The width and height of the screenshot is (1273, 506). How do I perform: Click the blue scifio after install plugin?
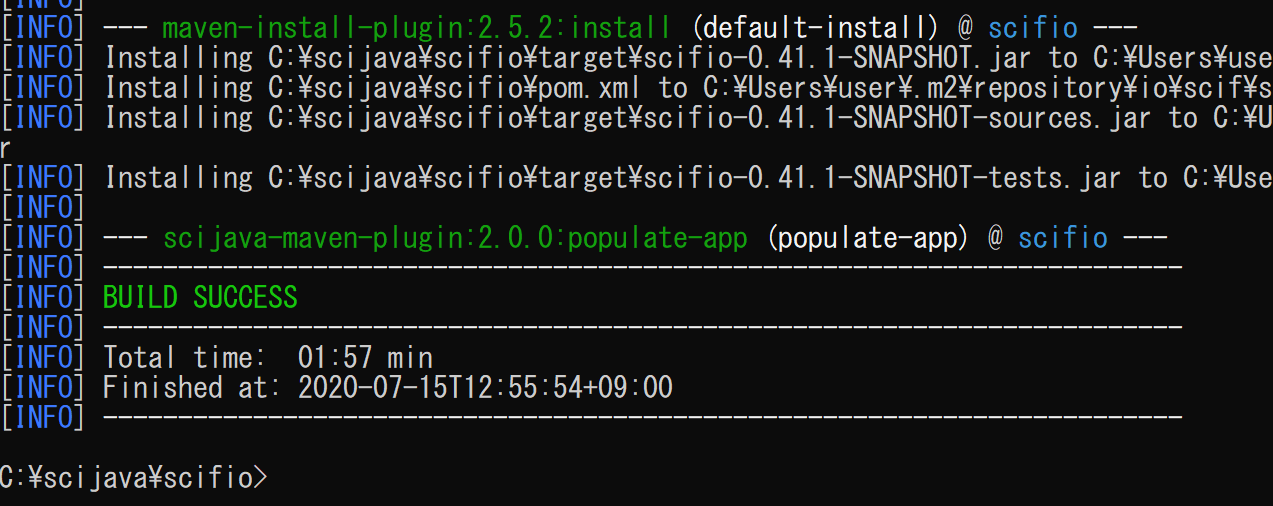1033,28
